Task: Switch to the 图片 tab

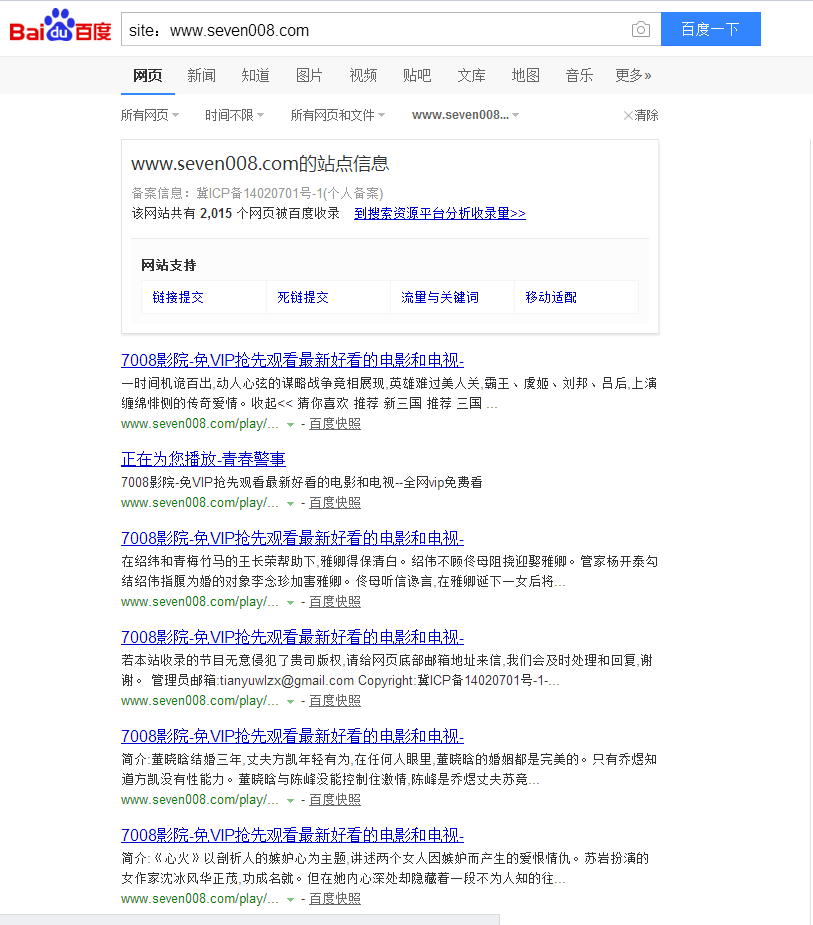Action: (309, 76)
